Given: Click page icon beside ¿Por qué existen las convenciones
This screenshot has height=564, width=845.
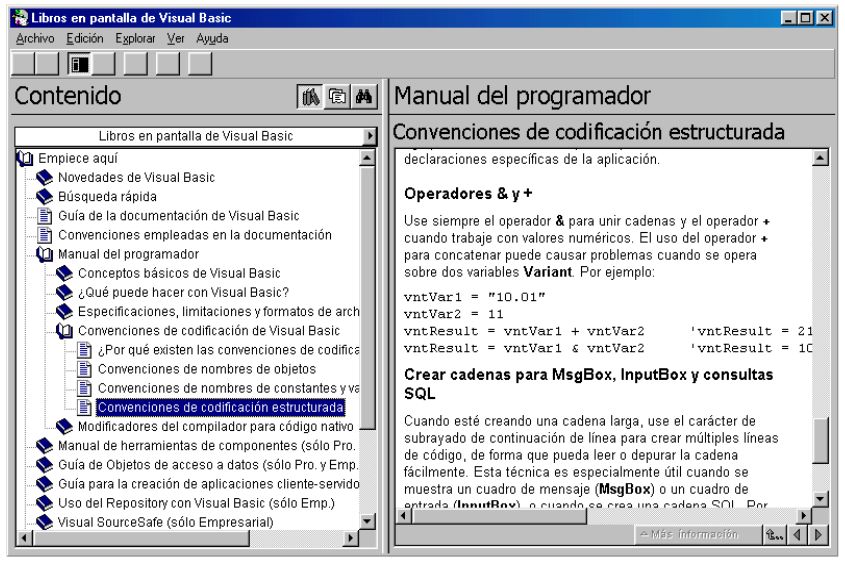Looking at the screenshot, I should tap(84, 350).
